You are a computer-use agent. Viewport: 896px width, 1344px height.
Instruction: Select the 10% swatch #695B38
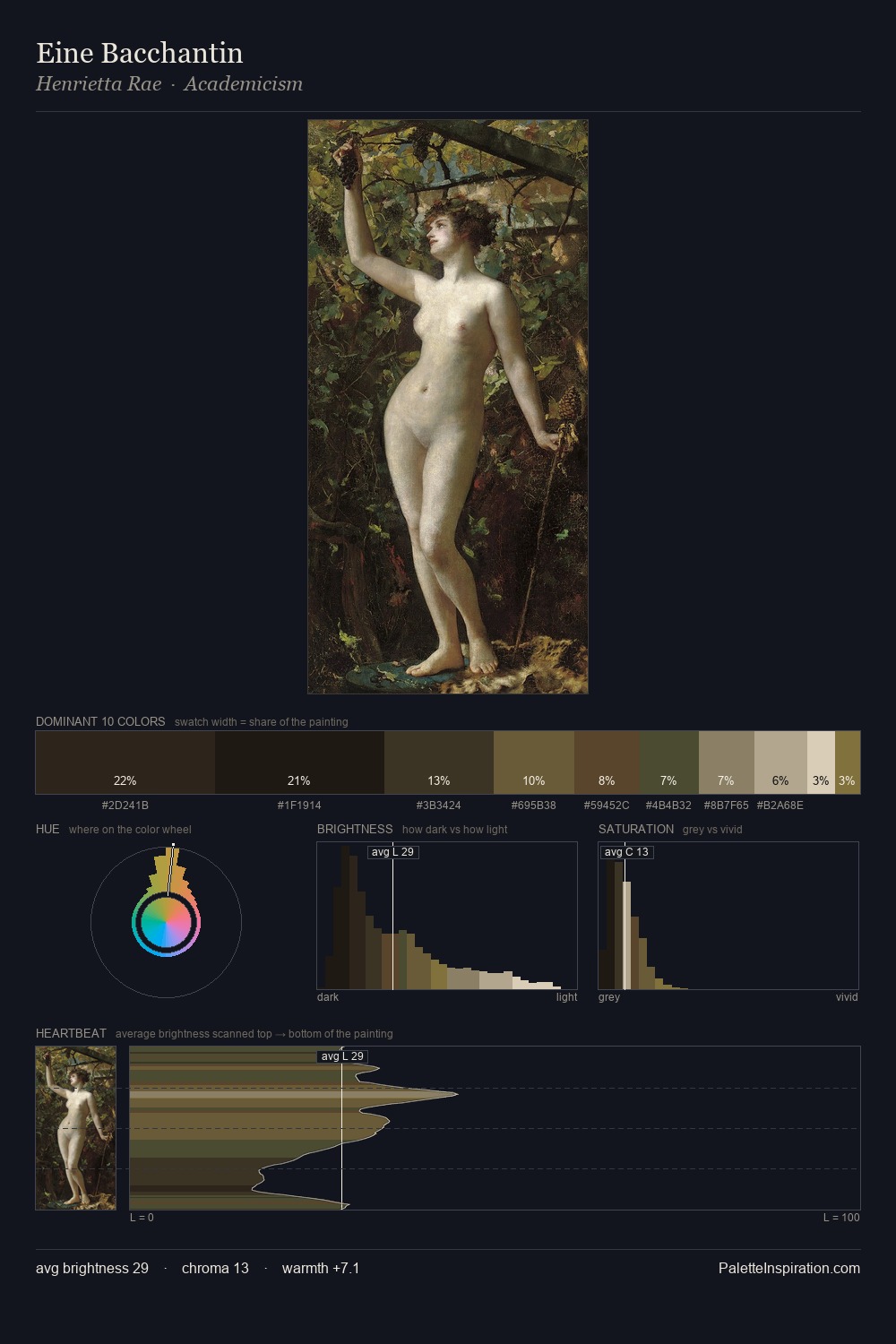(534, 762)
